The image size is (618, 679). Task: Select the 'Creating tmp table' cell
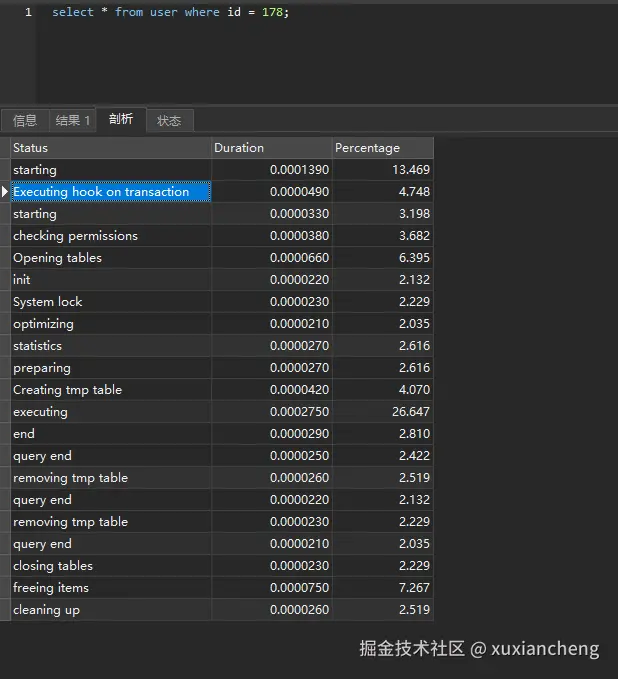tap(111, 390)
